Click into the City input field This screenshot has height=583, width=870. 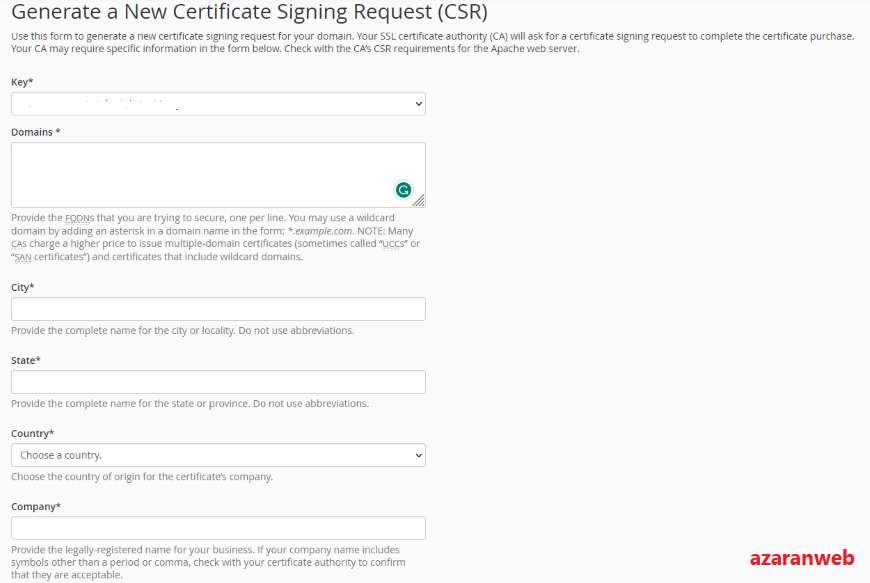(x=218, y=309)
